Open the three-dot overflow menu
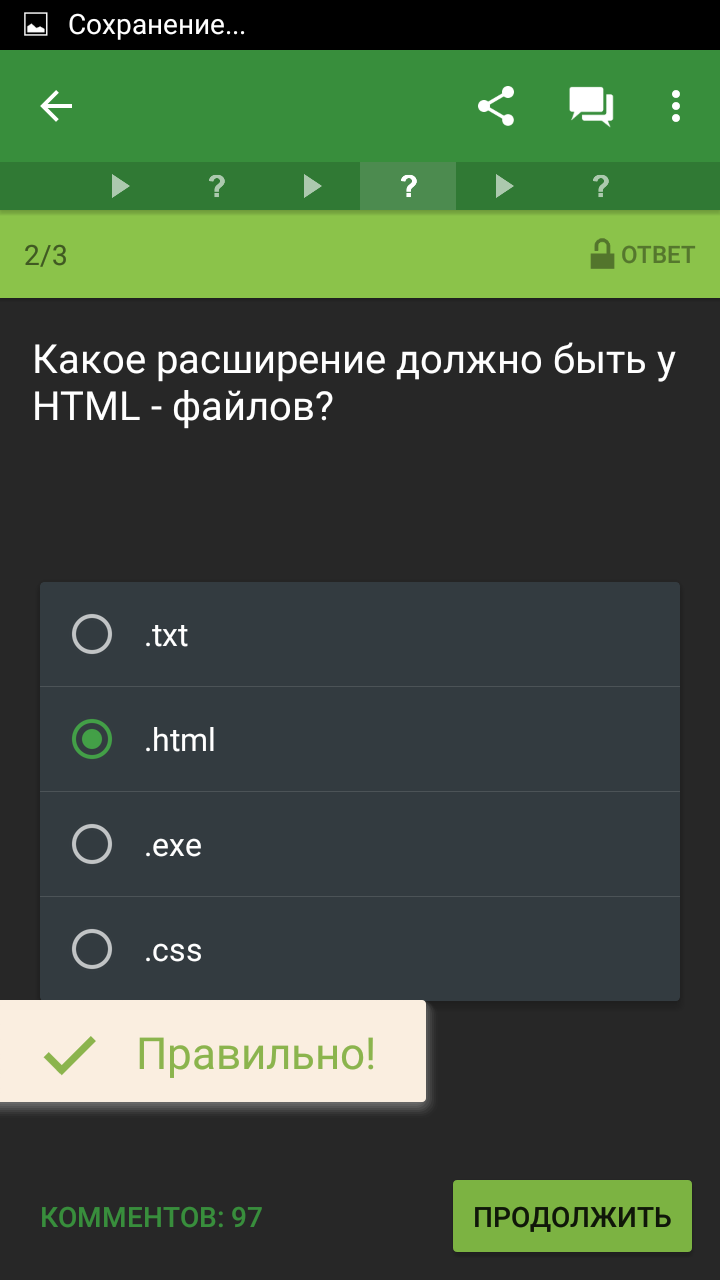Screen dimensions: 720x1280 tap(676, 106)
